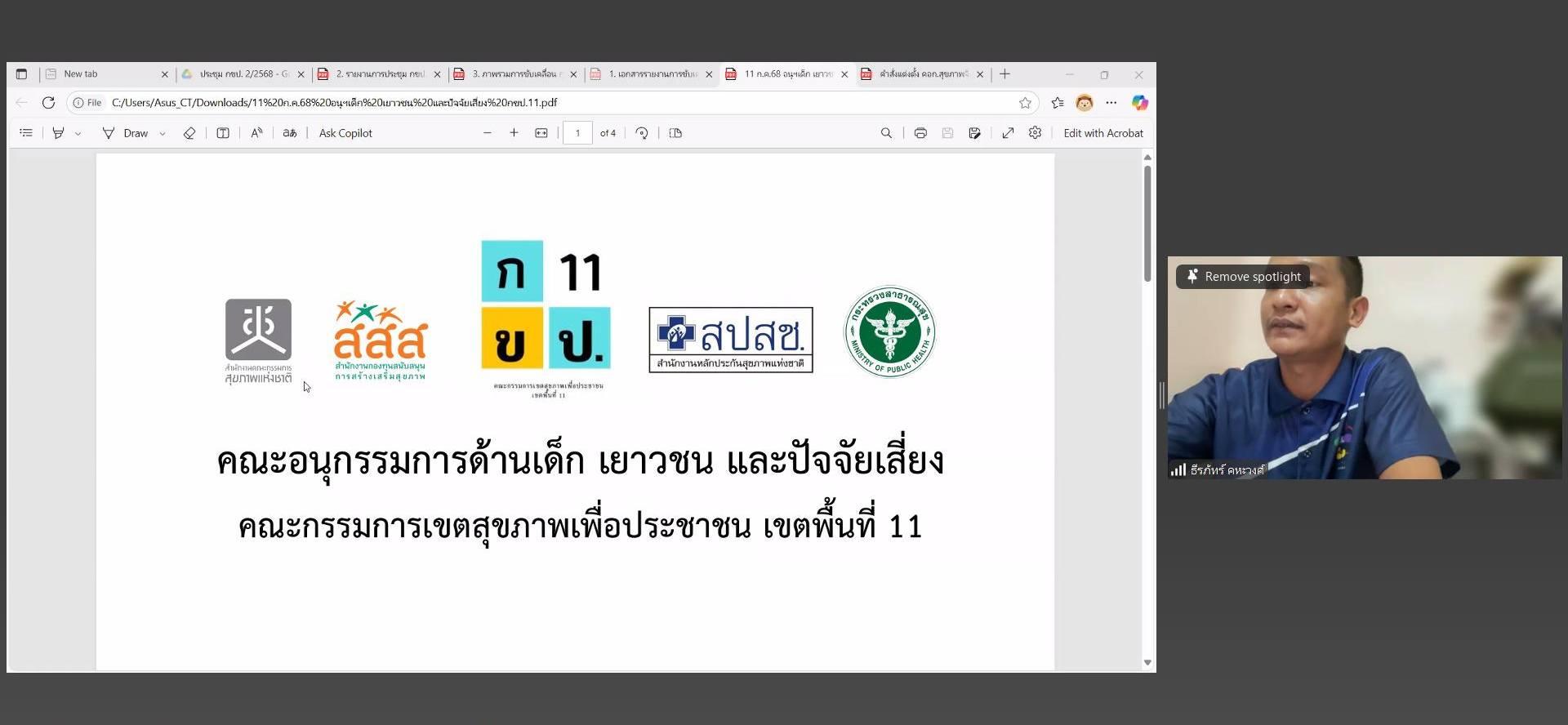This screenshot has width=1568, height=725.
Task: Rotate the PDF page
Action: click(x=642, y=133)
